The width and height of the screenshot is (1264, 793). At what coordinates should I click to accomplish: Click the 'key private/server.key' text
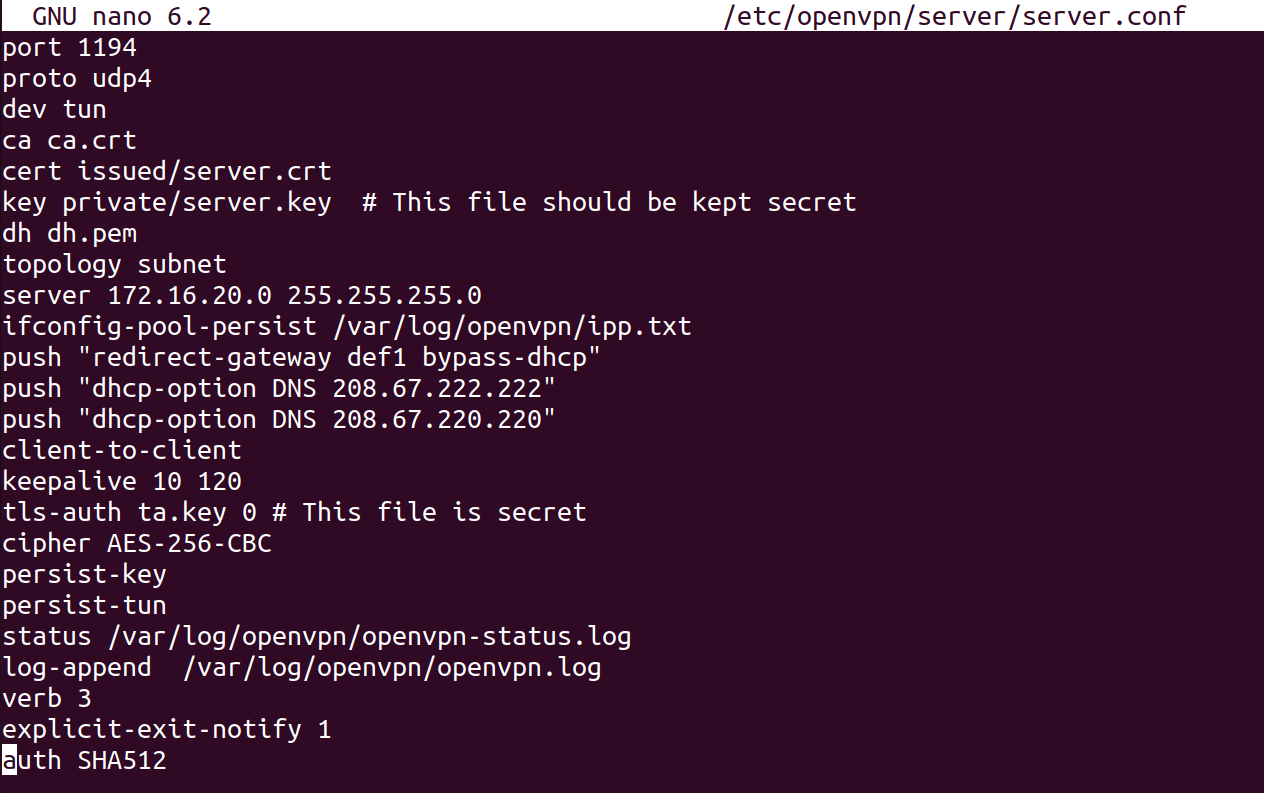coord(166,202)
